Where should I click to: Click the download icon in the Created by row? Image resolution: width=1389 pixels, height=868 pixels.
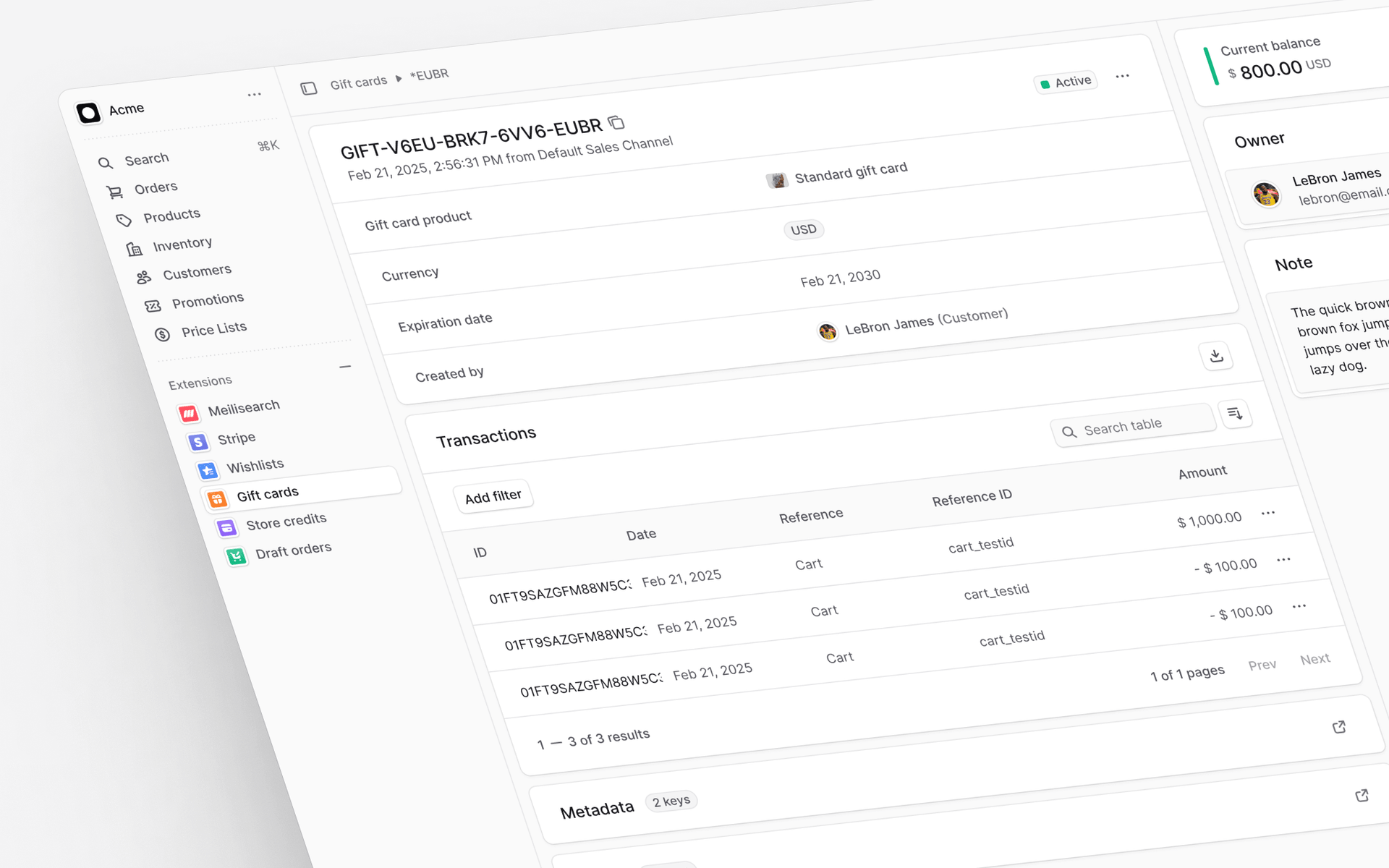coord(1217,356)
